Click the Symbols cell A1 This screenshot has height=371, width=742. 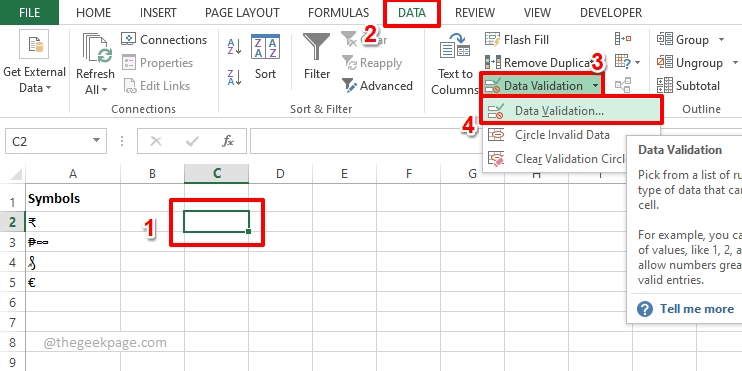pos(73,199)
